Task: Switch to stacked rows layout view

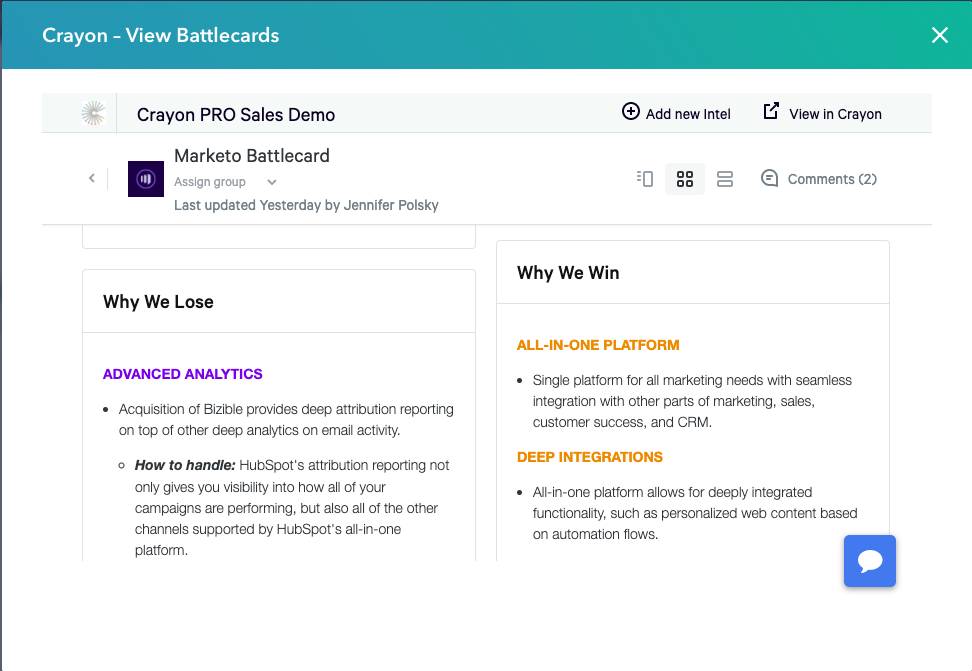Action: pos(725,179)
